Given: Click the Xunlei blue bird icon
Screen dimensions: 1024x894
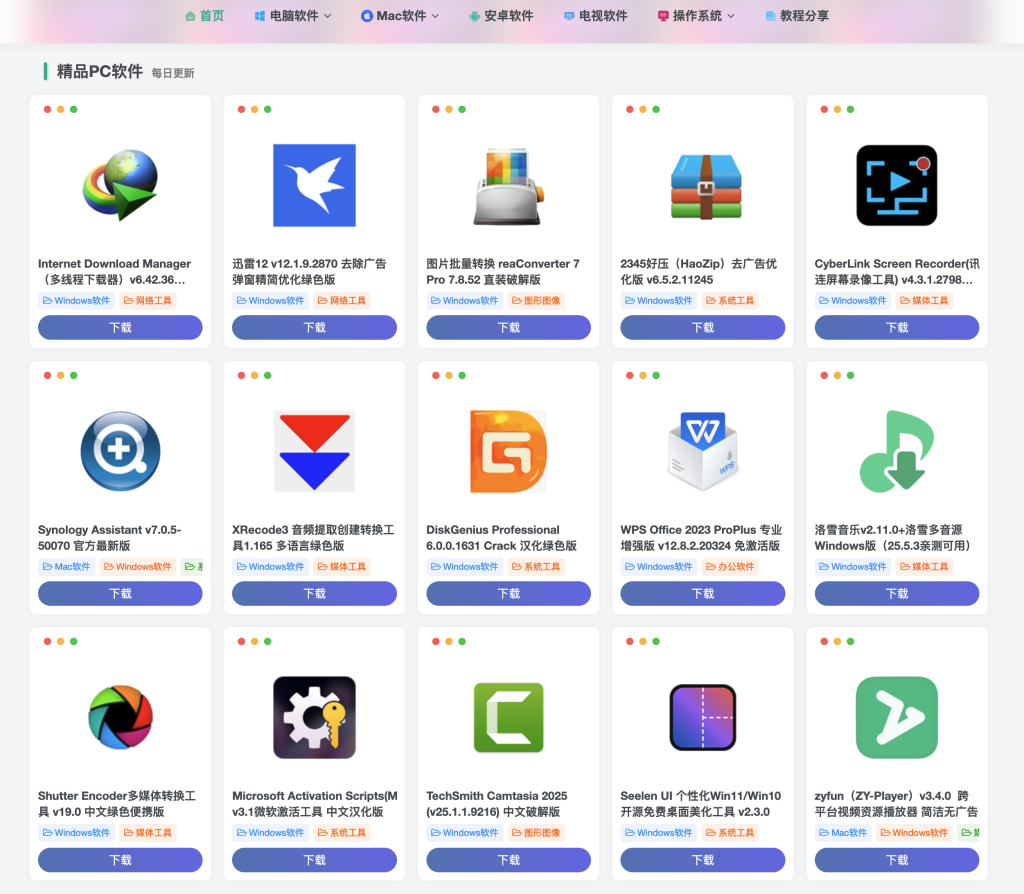Looking at the screenshot, I should pyautogui.click(x=314, y=185).
